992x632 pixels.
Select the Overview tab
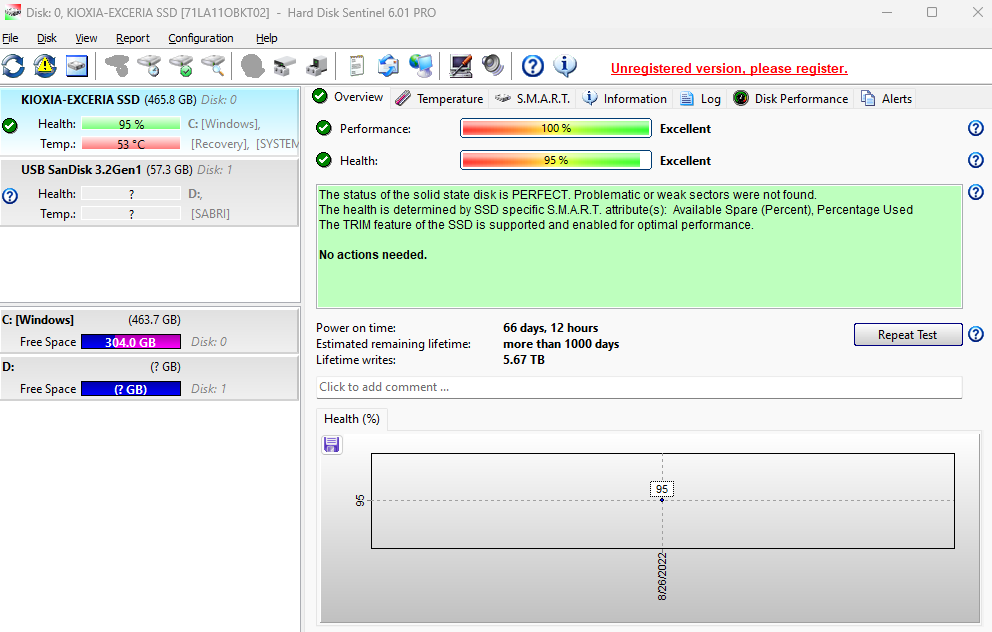tap(348, 97)
